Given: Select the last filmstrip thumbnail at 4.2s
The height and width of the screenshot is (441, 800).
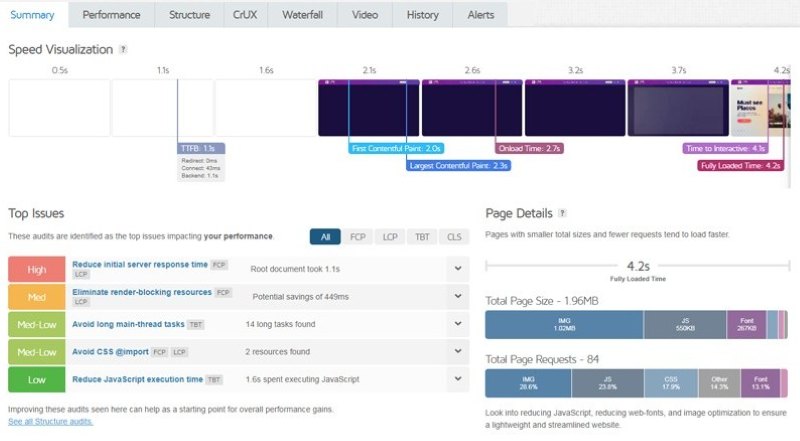Looking at the screenshot, I should point(760,107).
